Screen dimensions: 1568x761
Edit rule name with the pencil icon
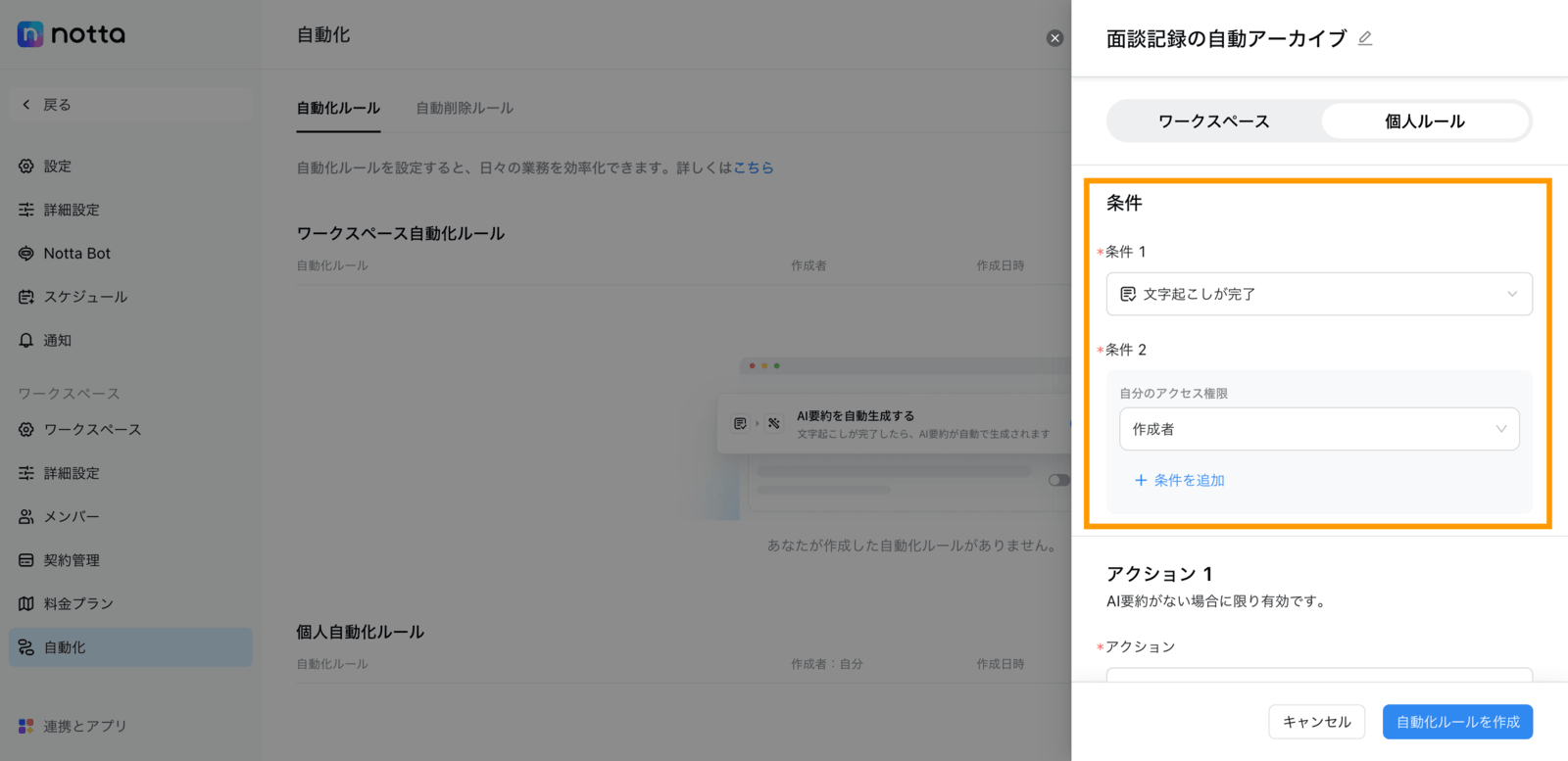tap(1365, 38)
